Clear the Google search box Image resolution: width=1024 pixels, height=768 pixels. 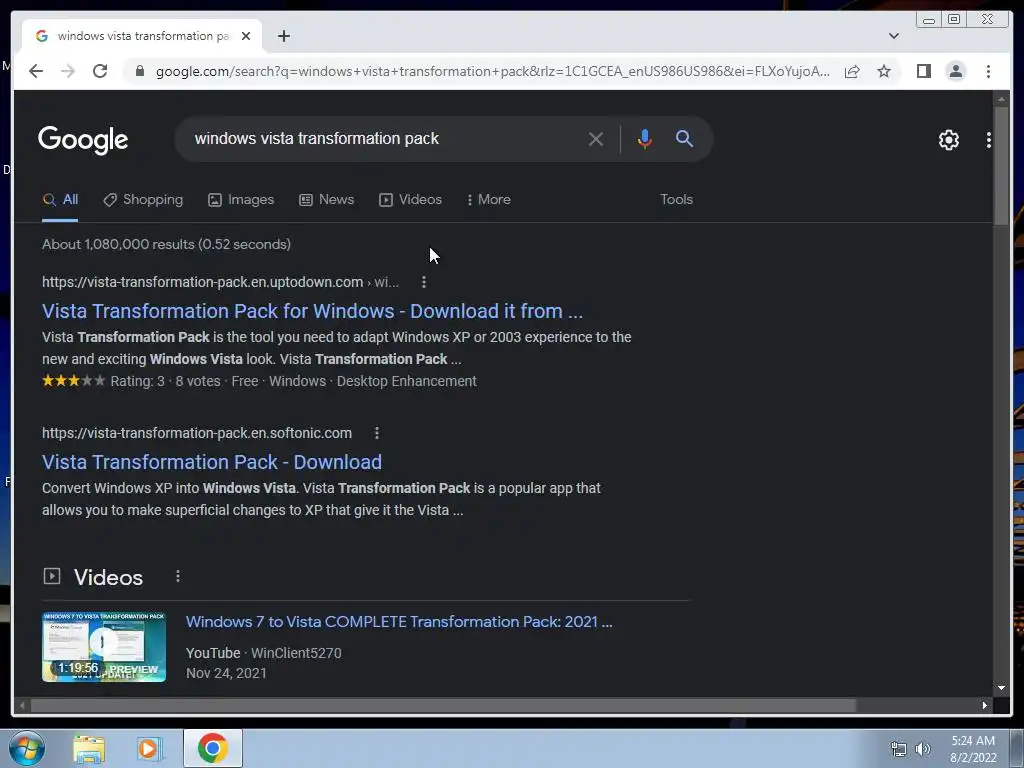(x=595, y=139)
